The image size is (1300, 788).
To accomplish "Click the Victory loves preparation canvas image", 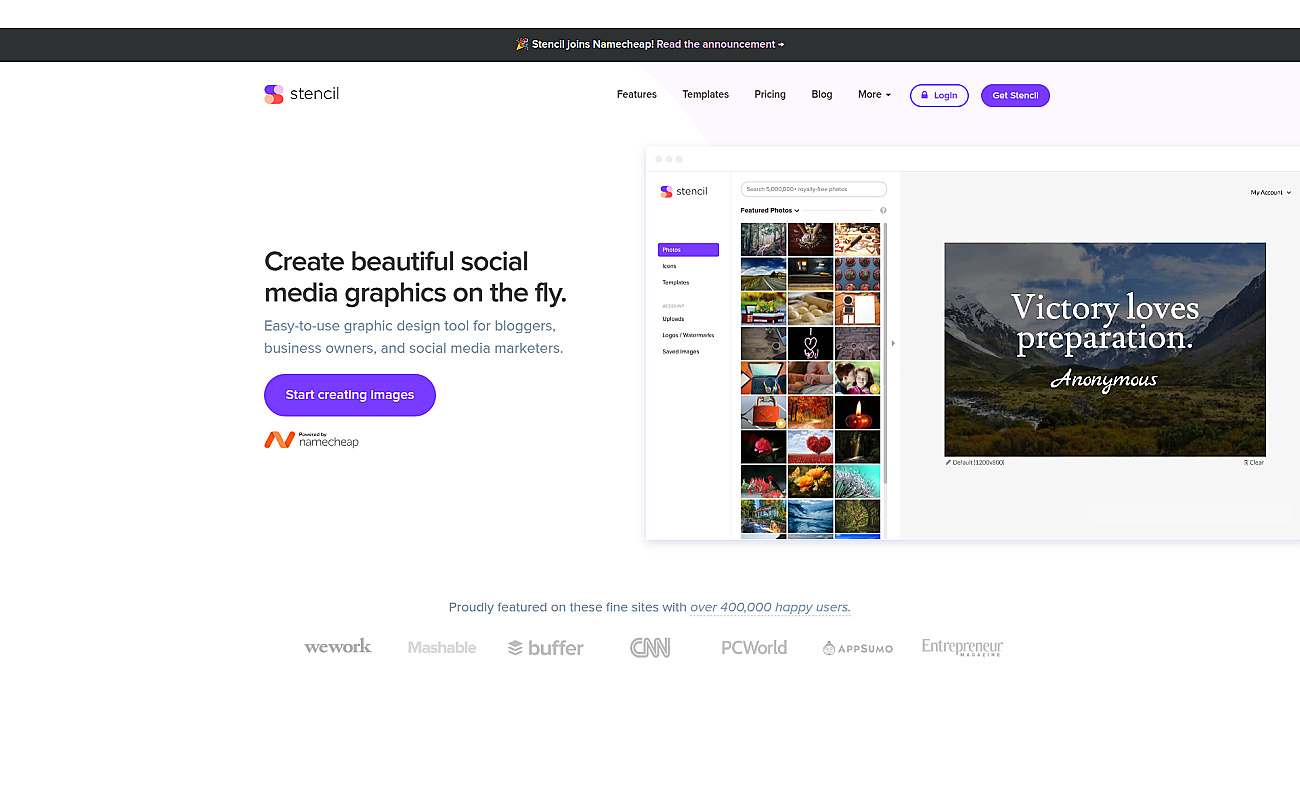I will pyautogui.click(x=1105, y=350).
